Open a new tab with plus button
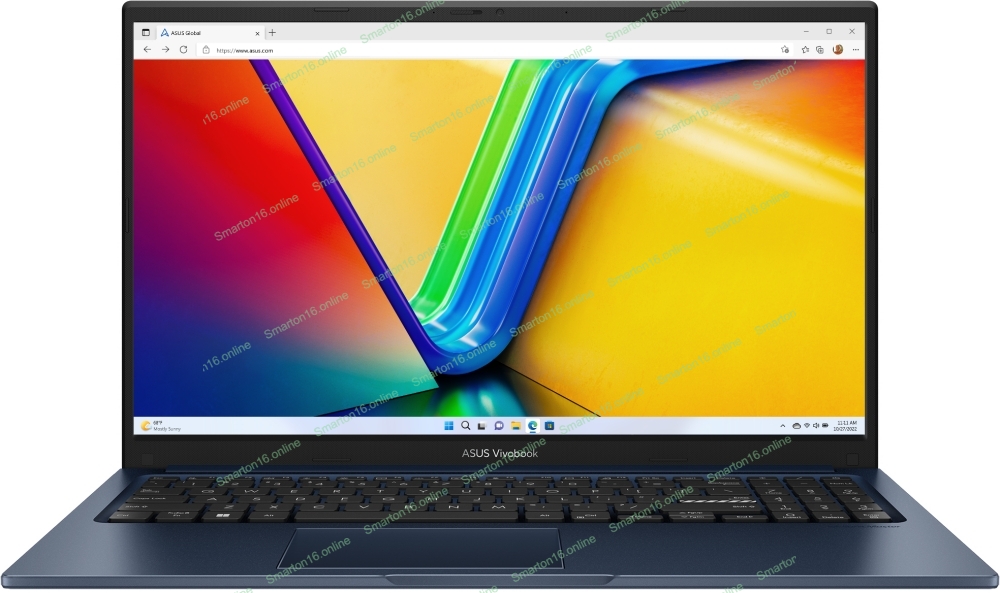The height and width of the screenshot is (593, 1000). 272,32
